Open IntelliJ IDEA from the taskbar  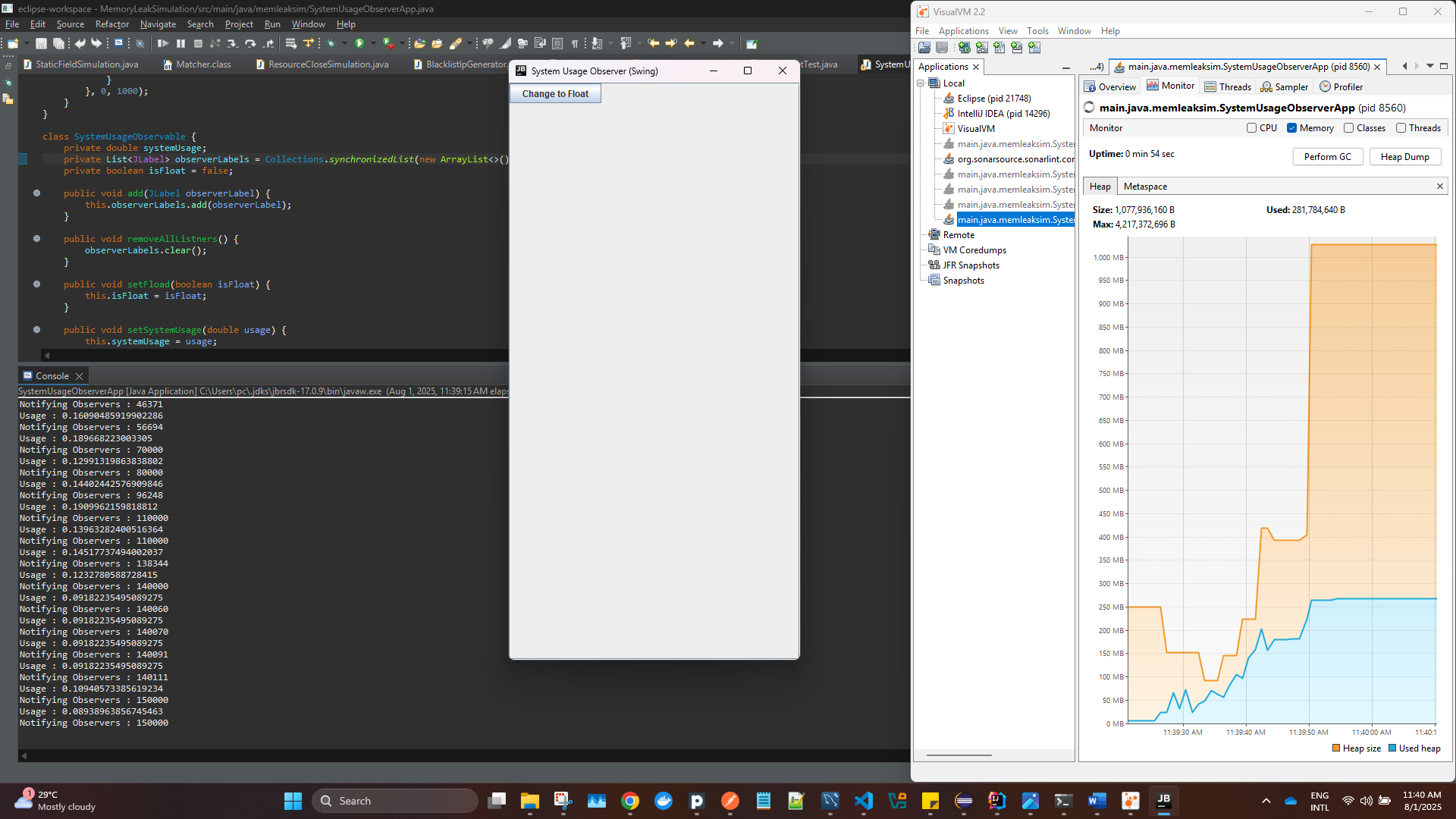[x=996, y=801]
